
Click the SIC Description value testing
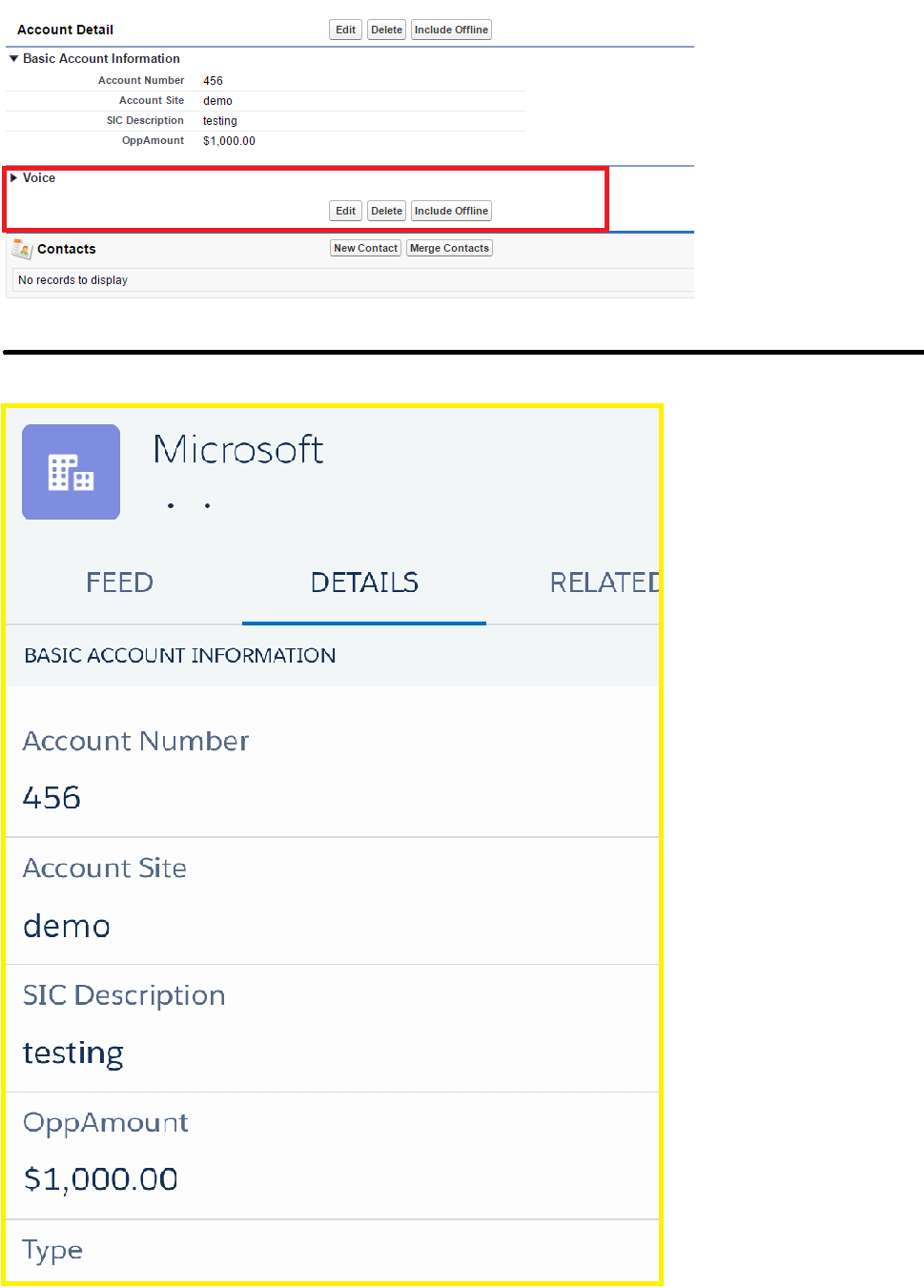[73, 1053]
